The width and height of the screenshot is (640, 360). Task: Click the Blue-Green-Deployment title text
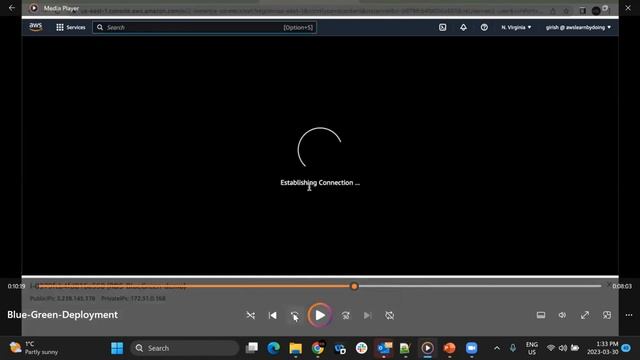click(62, 315)
